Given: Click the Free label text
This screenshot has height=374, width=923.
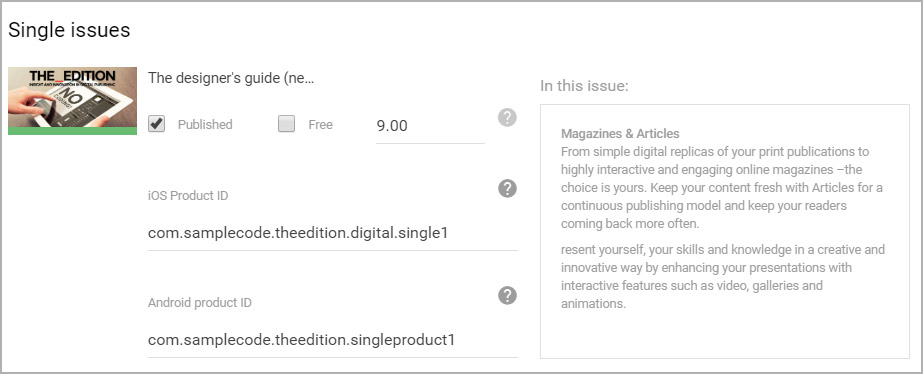Looking at the screenshot, I should point(320,125).
